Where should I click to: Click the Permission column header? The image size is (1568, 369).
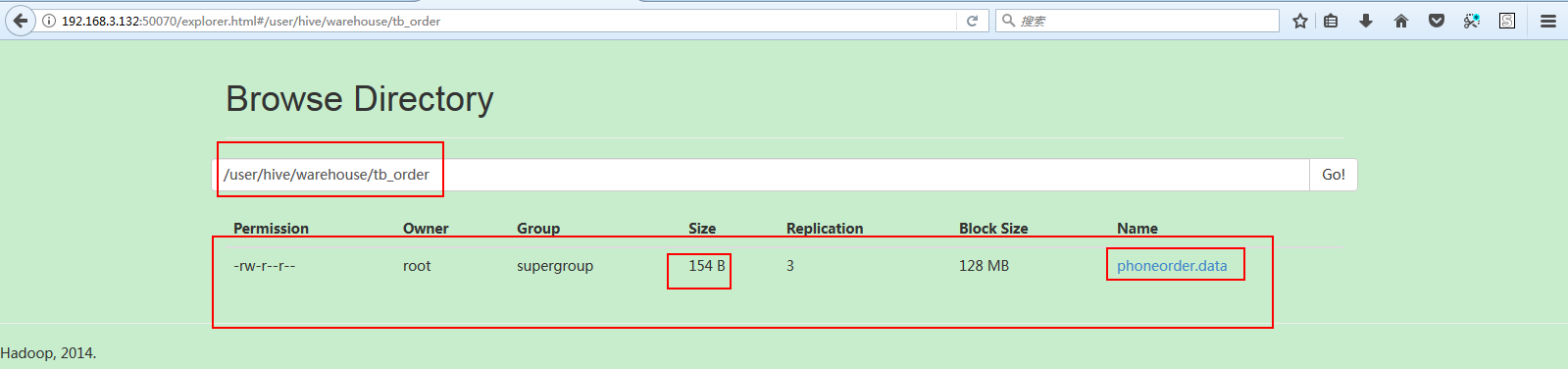271,229
